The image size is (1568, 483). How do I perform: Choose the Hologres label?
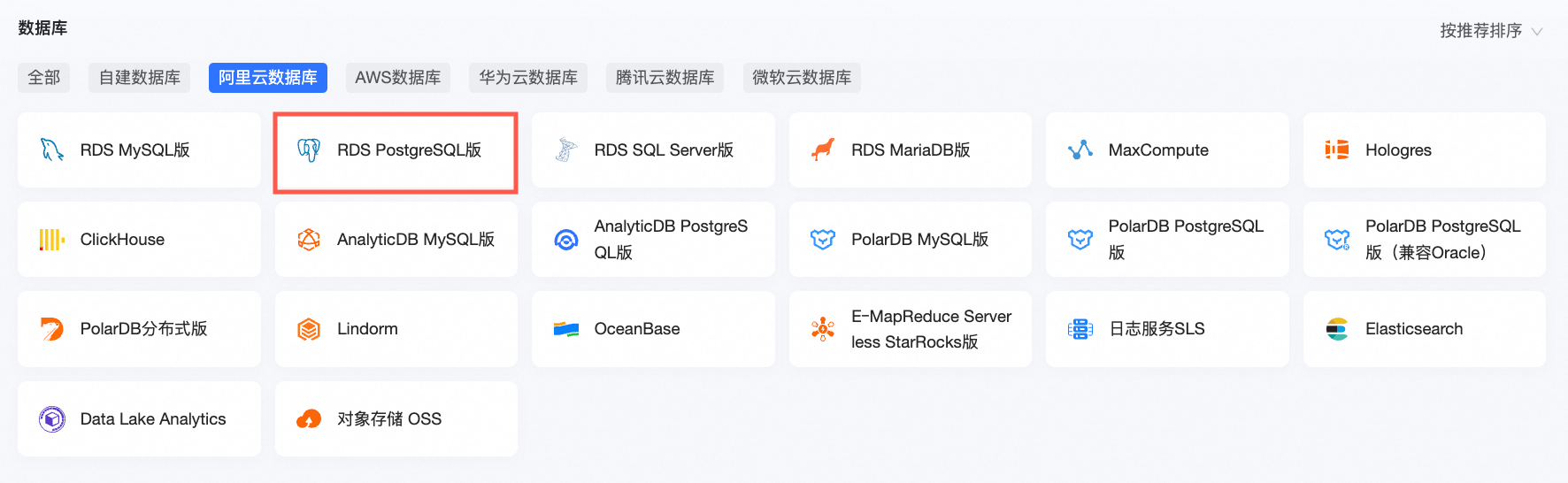pos(1398,150)
